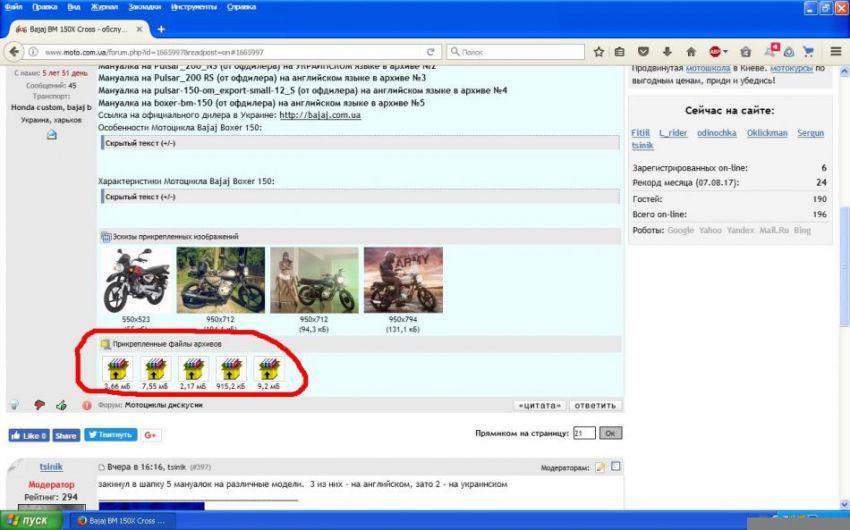
Task: Open the Инструменты menu
Action: 194,7
